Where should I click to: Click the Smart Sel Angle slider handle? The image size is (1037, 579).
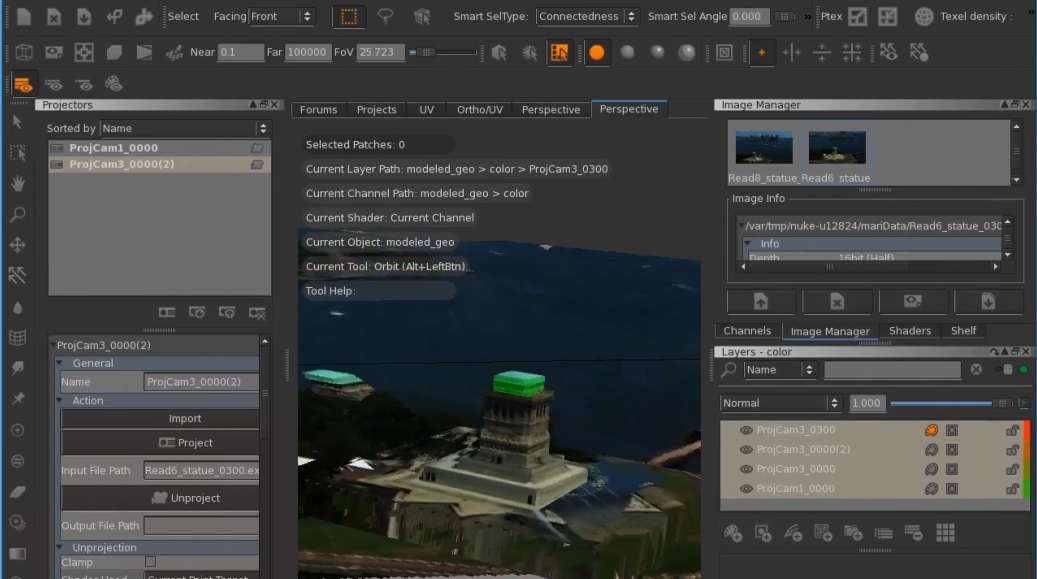coord(785,17)
